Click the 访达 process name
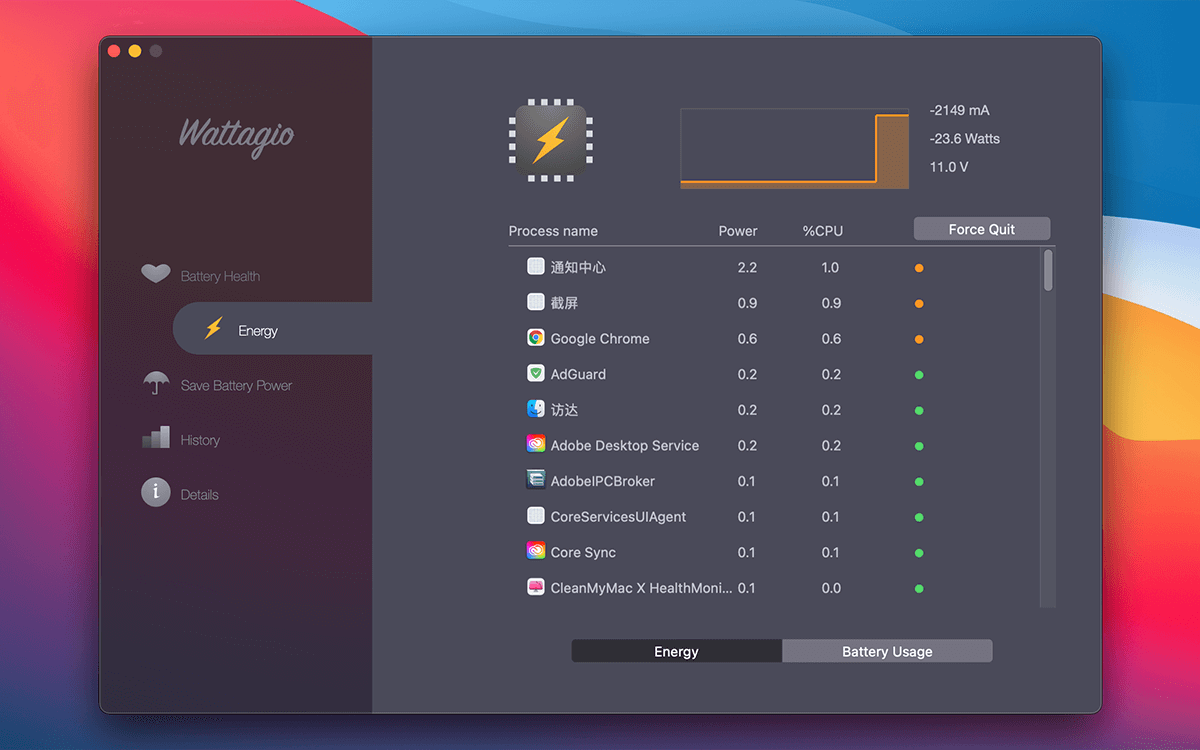The image size is (1200, 750). tap(564, 410)
